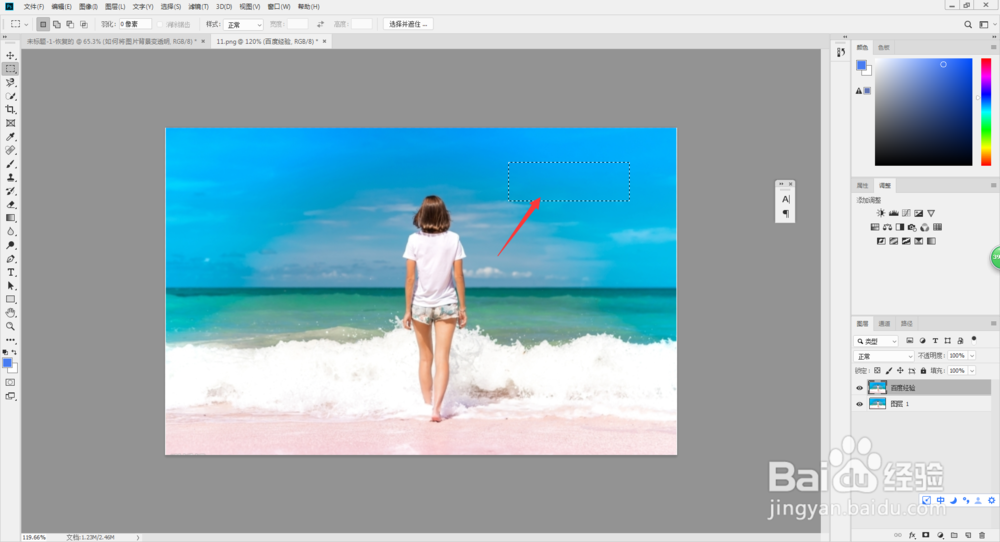
Task: Pick a color in the color field
Action: (923, 112)
